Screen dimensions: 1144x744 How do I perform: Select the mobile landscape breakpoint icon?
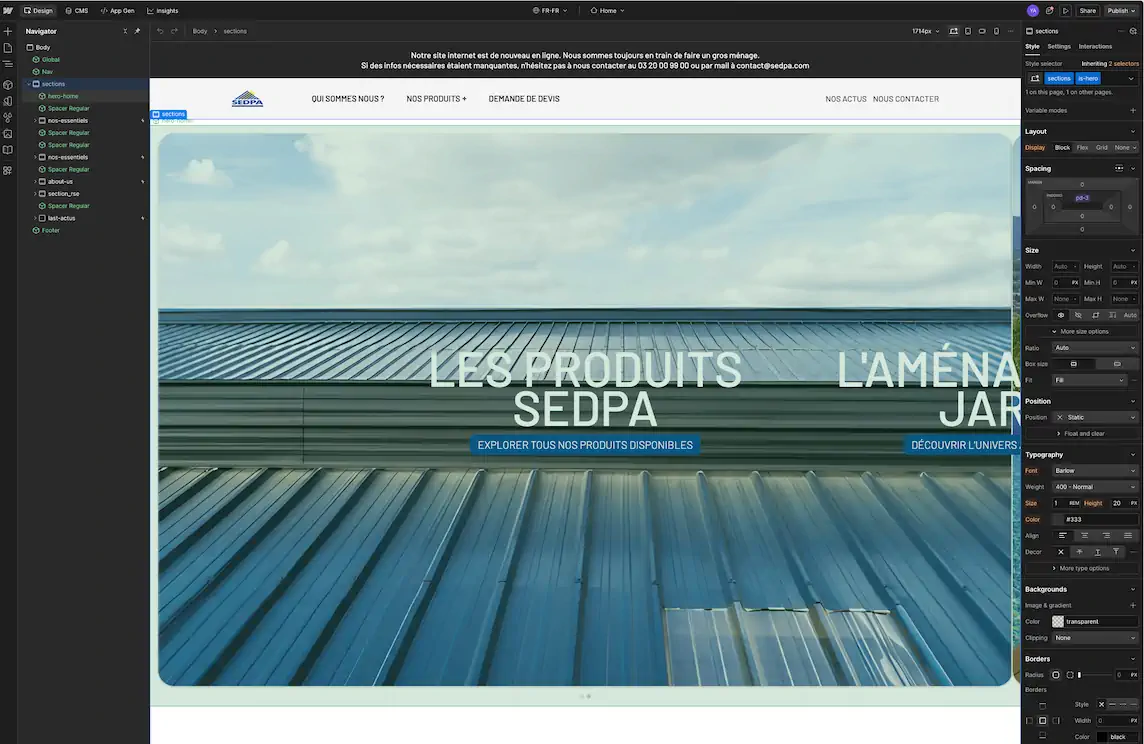982,31
